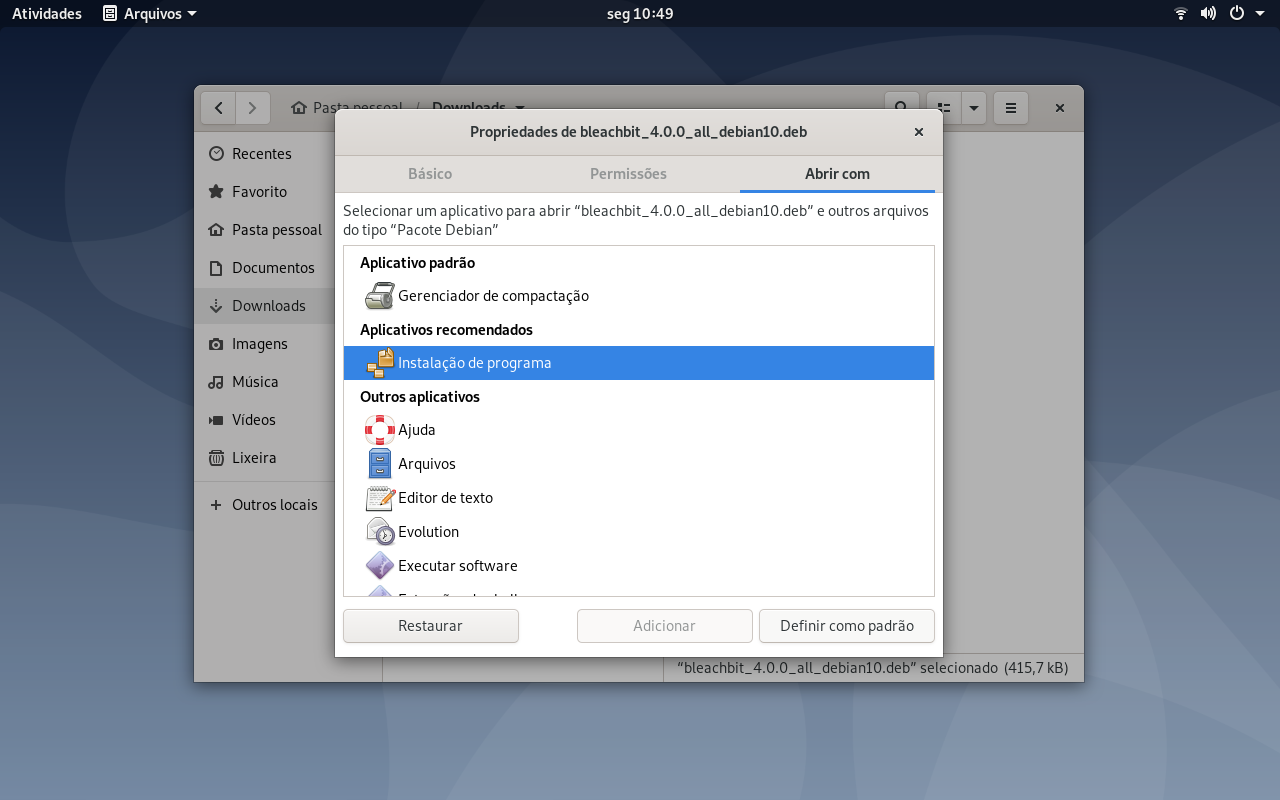Screen dimensions: 1280x800
Task: Switch to the Básico tab
Action: click(x=430, y=174)
